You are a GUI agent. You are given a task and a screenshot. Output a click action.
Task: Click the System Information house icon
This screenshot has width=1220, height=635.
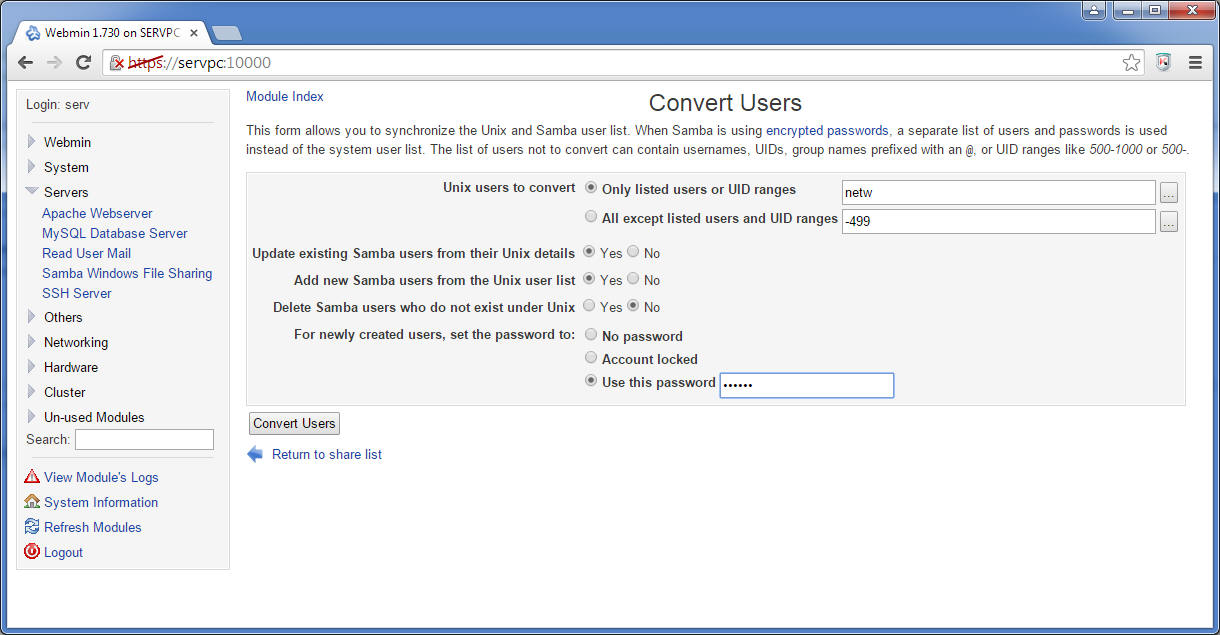32,502
